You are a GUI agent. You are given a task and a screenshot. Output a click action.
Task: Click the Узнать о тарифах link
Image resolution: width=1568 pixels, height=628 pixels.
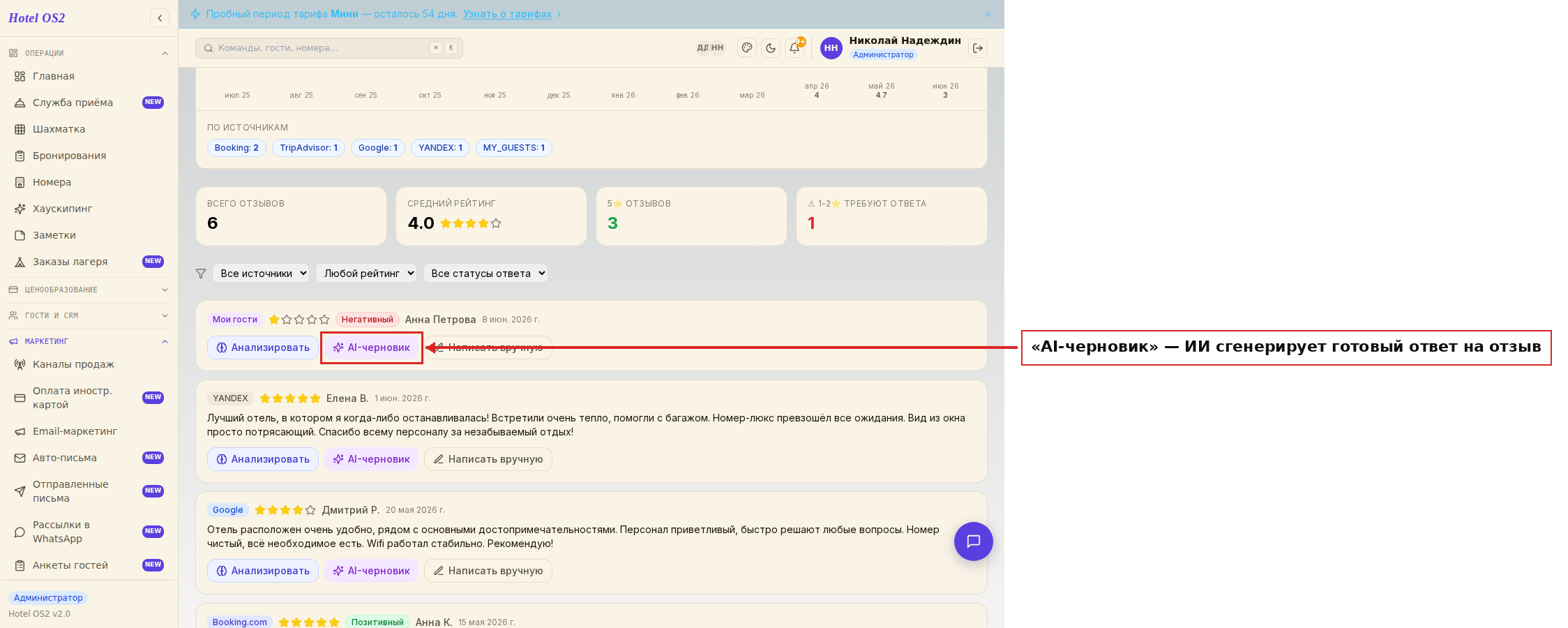[x=507, y=14]
